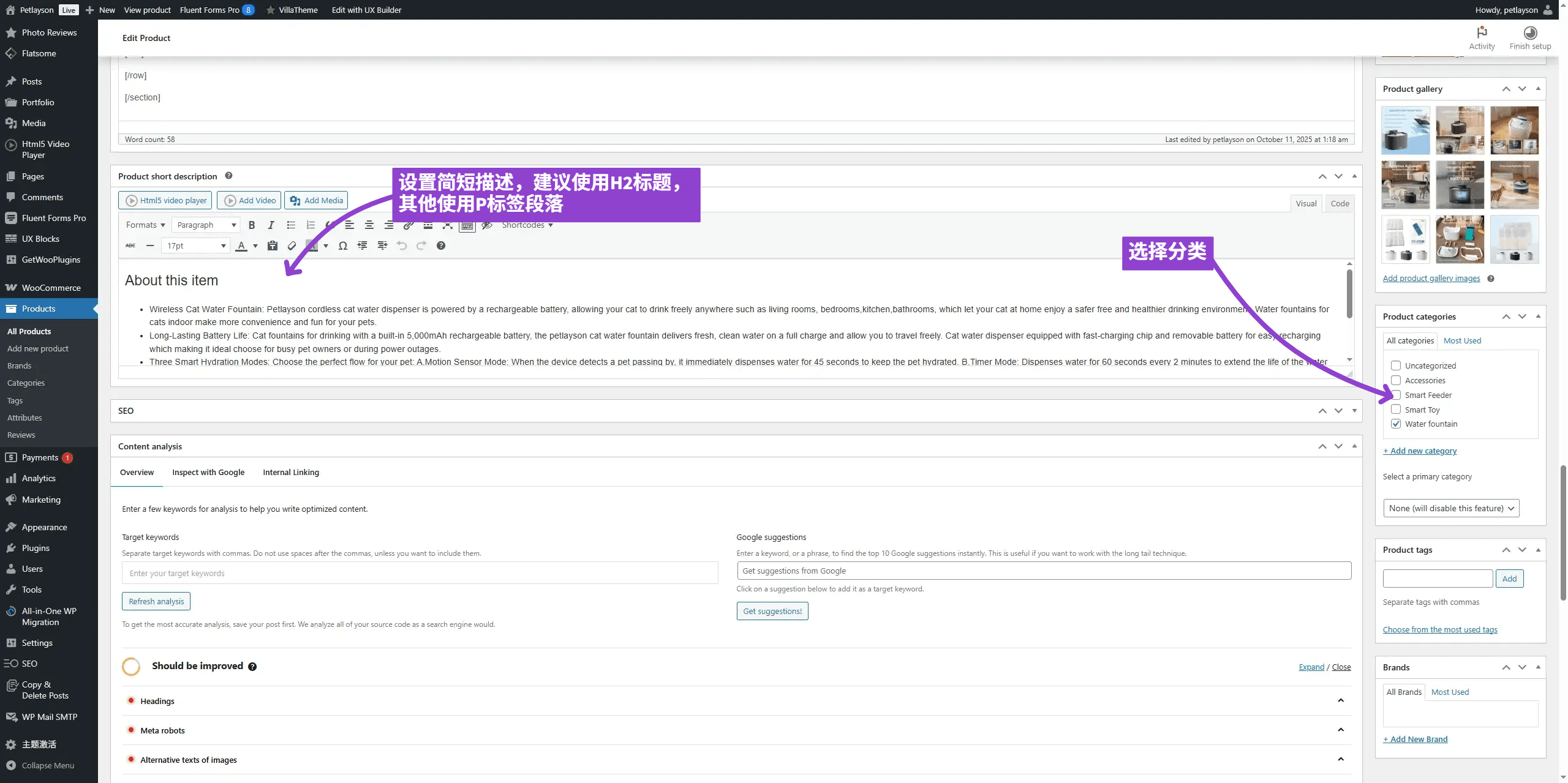Check the Smart Toy category

pyautogui.click(x=1396, y=410)
